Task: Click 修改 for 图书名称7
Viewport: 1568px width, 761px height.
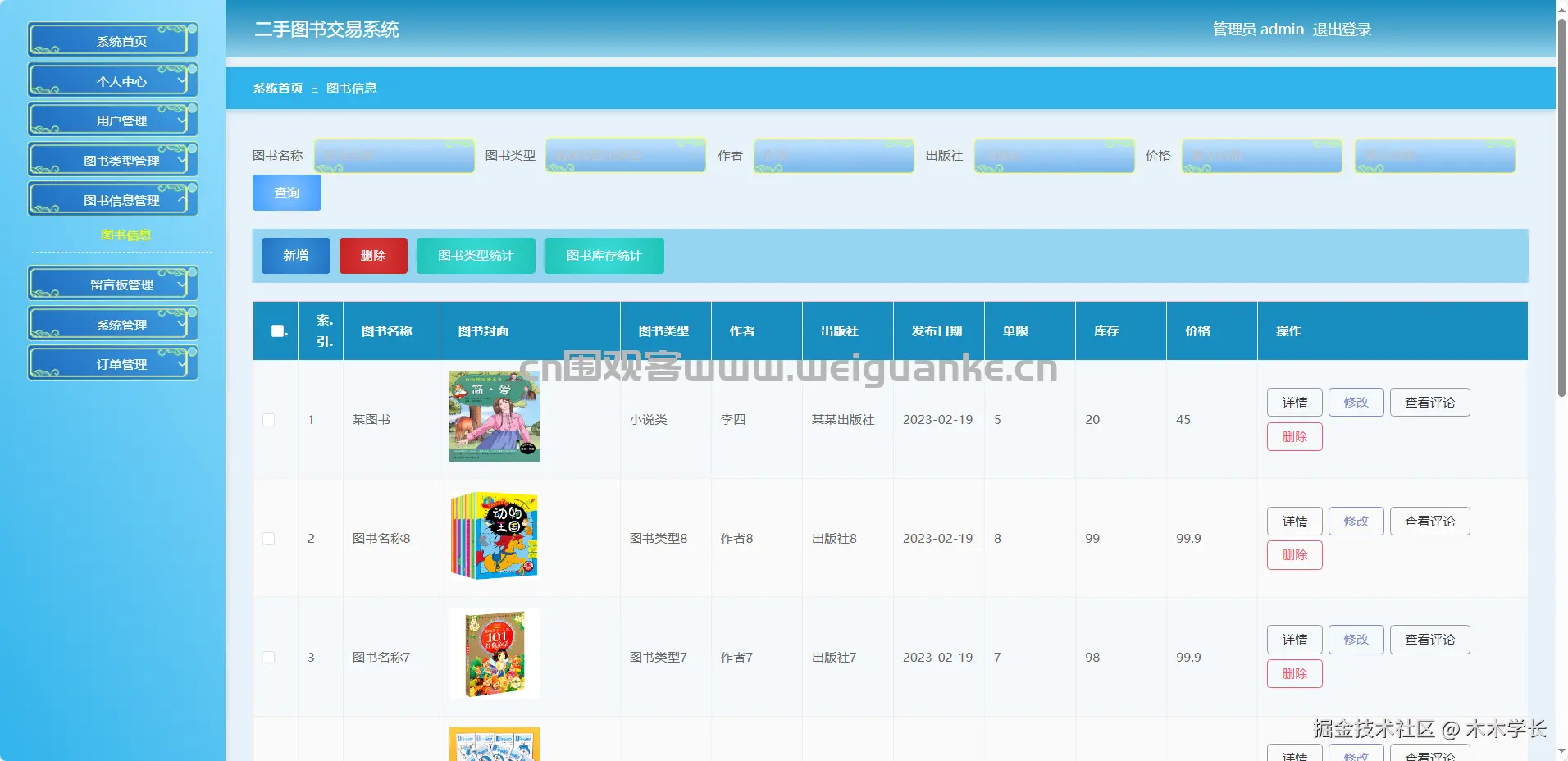Action: 1356,640
